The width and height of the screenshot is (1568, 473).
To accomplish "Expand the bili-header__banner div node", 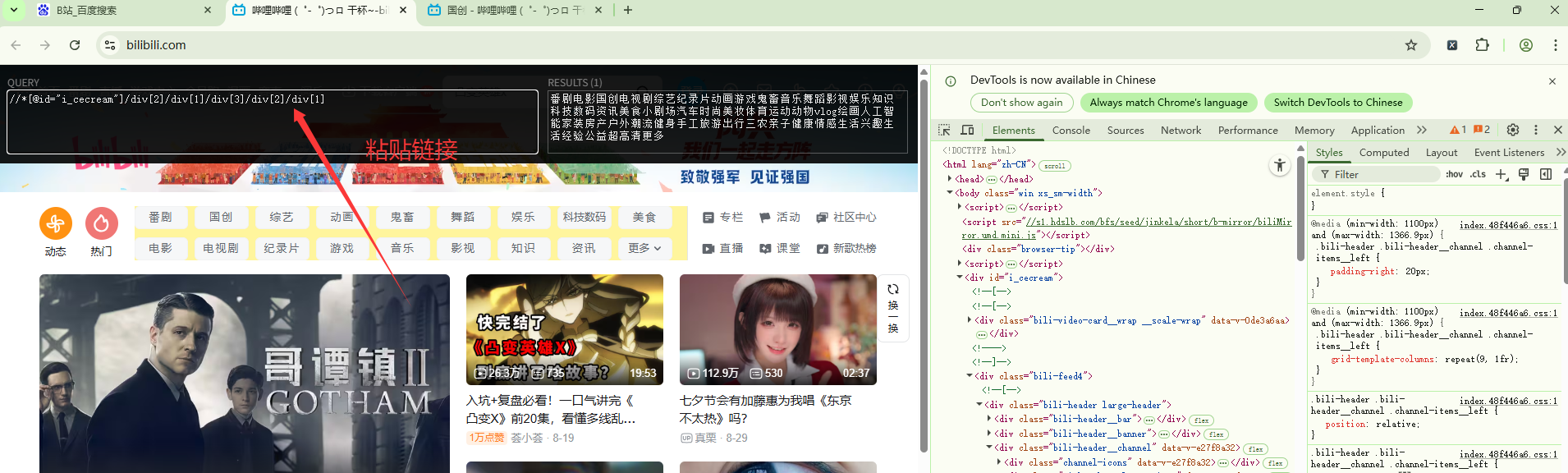I will [x=989, y=434].
